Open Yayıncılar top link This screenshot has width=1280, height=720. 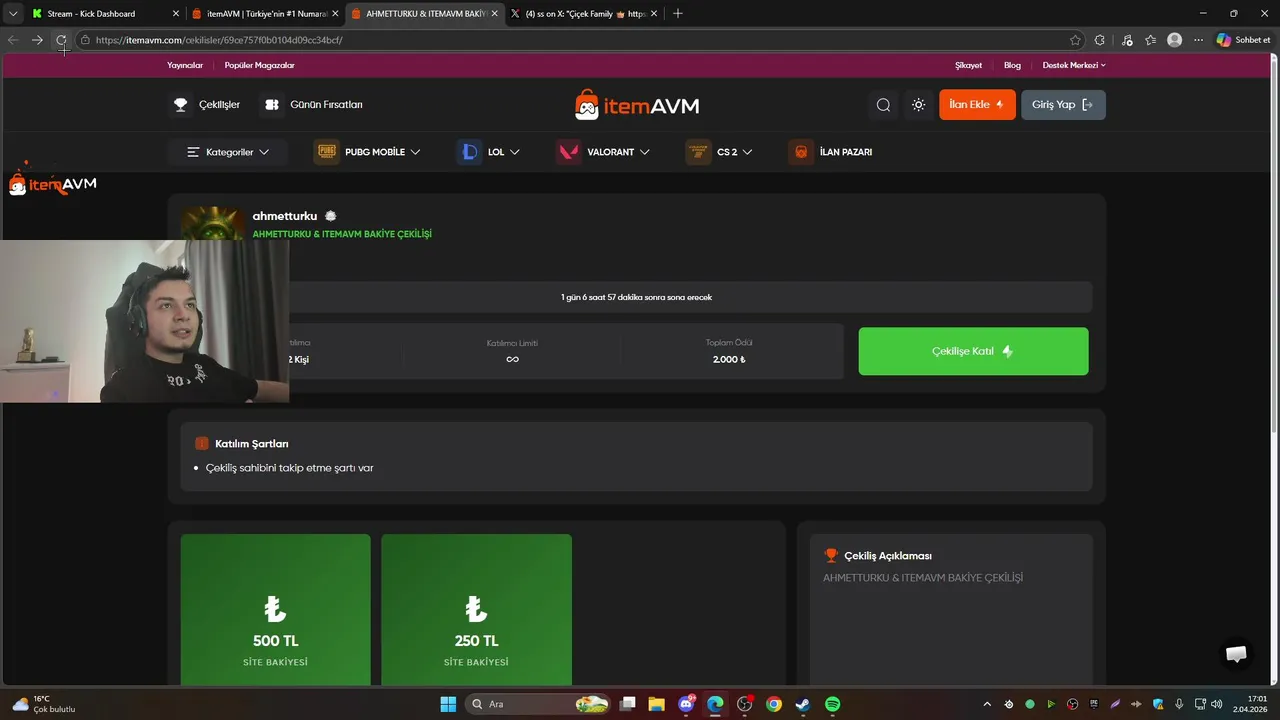(x=185, y=65)
